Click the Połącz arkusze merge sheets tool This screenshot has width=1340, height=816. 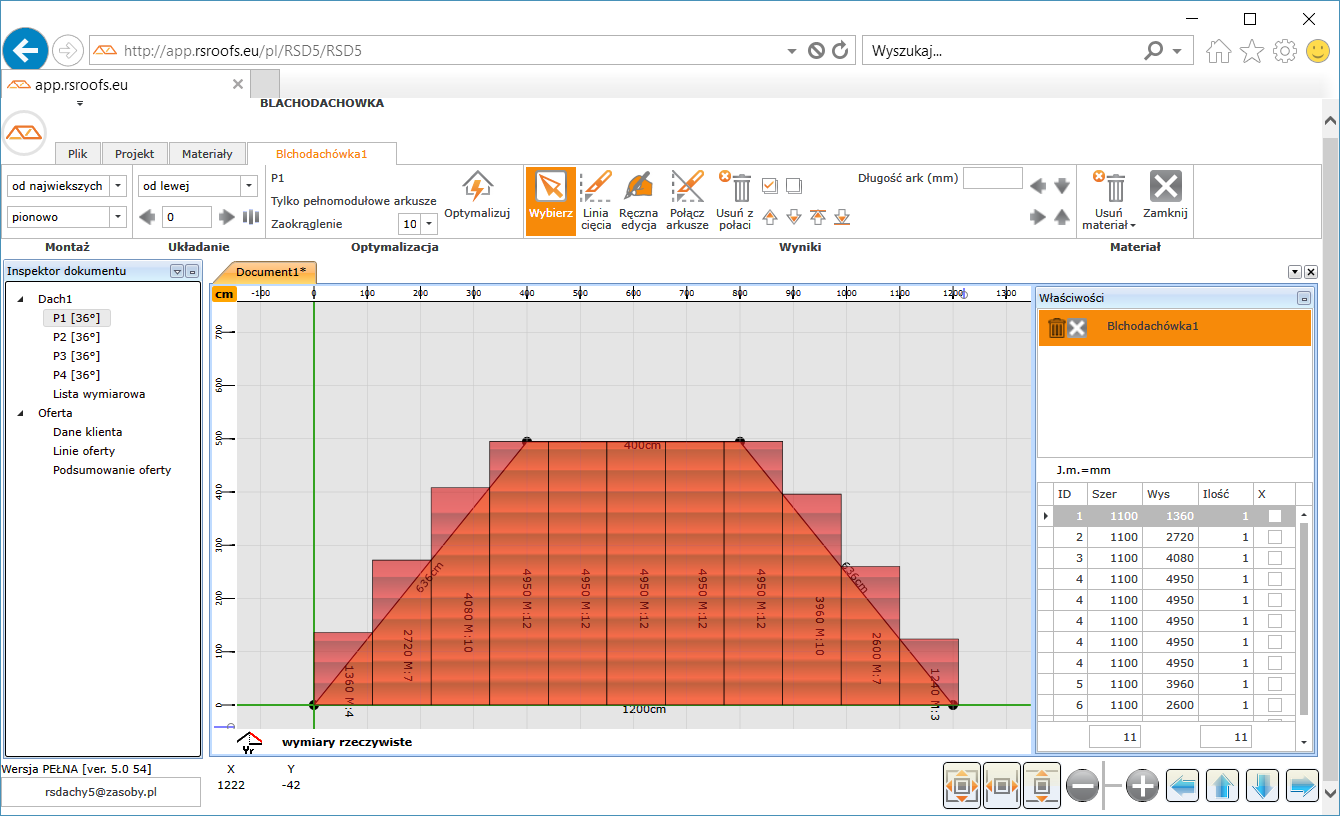tap(688, 200)
